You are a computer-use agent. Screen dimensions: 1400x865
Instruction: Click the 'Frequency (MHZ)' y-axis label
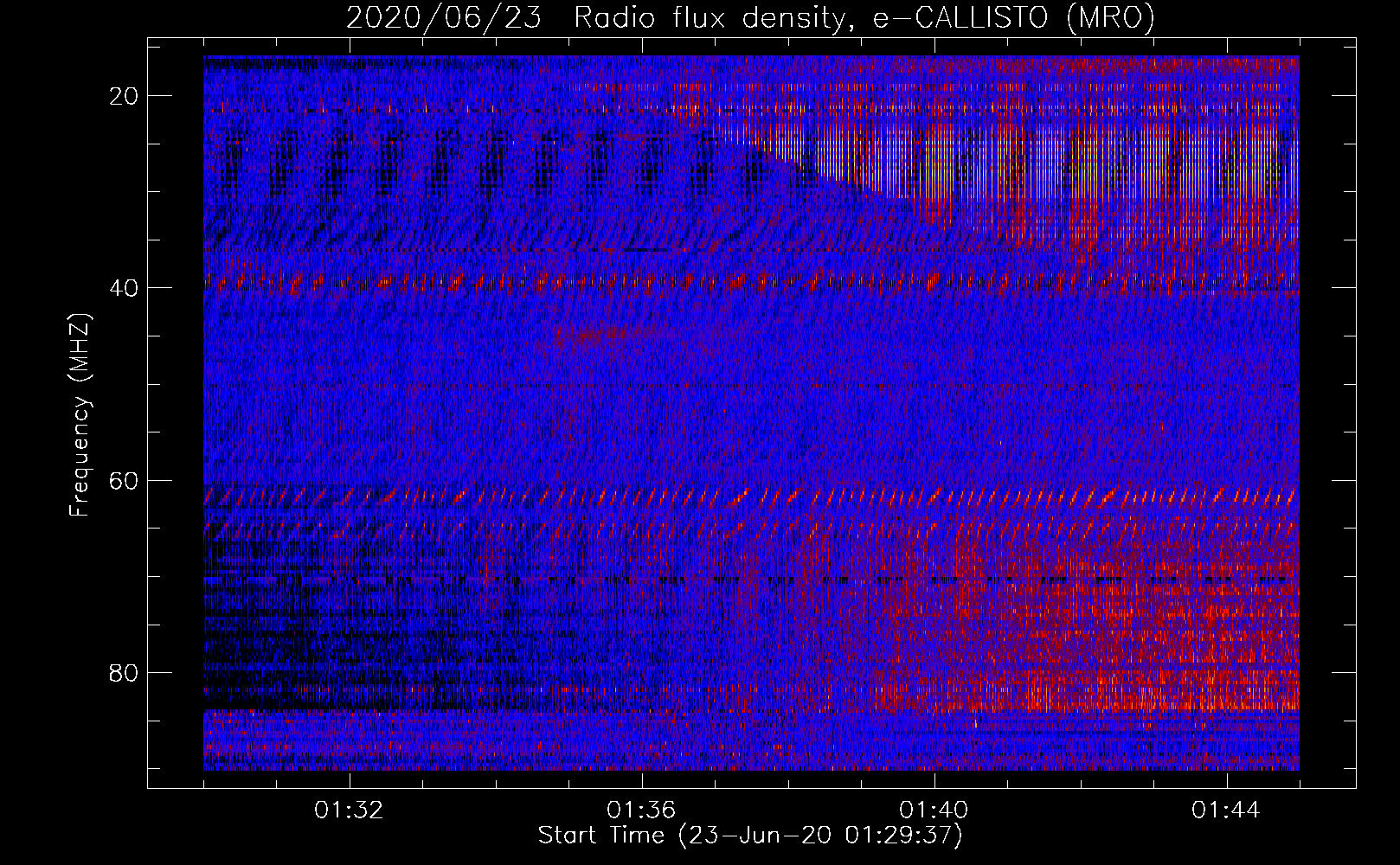click(80, 415)
